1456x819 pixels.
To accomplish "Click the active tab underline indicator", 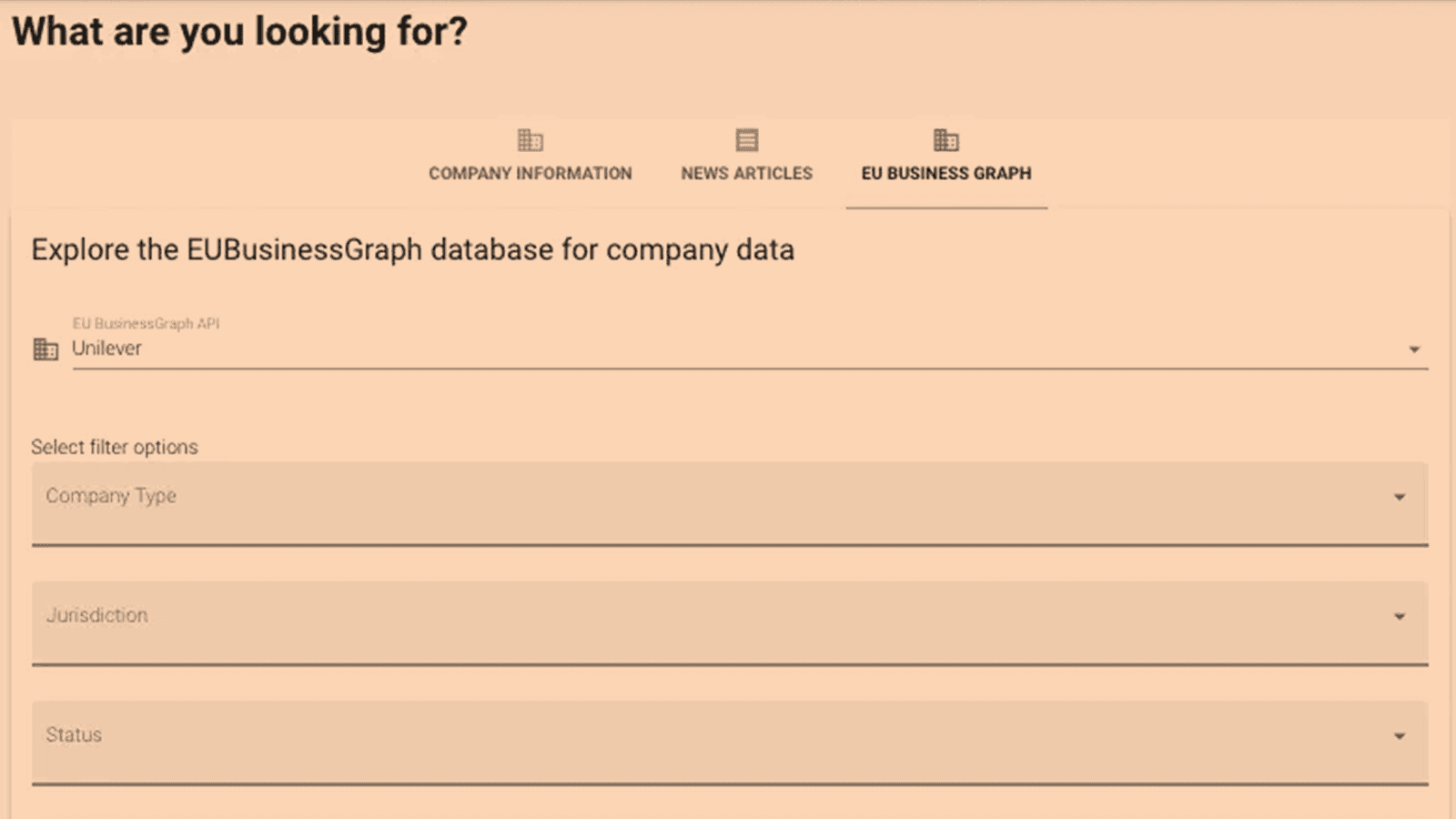I will [x=946, y=207].
